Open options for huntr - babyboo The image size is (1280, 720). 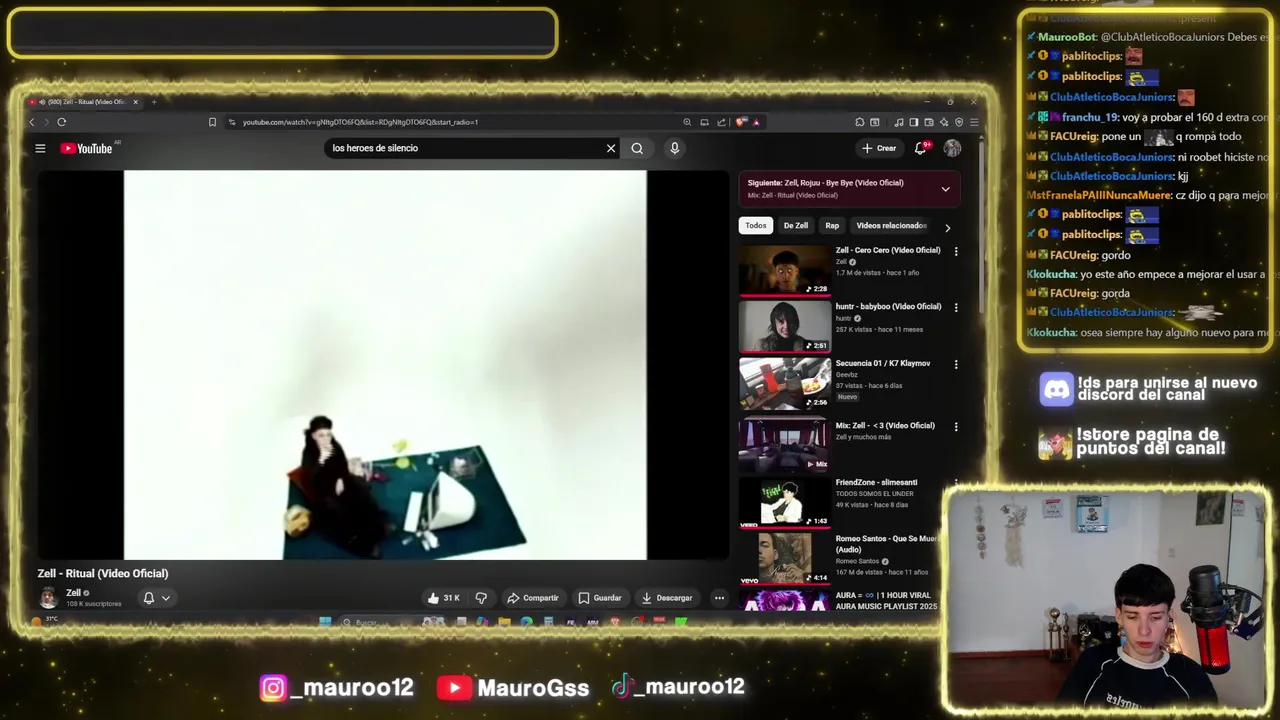(x=956, y=307)
